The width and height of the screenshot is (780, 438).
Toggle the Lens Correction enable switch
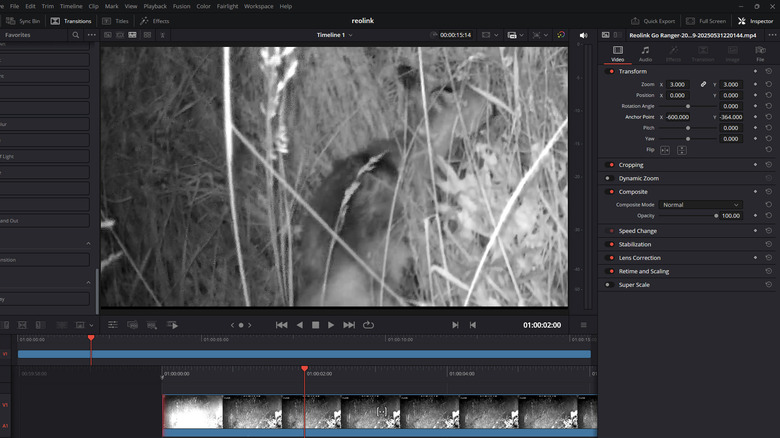[x=611, y=258]
